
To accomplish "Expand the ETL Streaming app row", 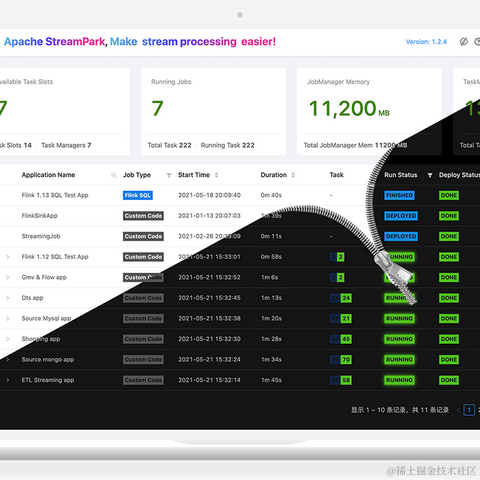I will [x=7, y=380].
